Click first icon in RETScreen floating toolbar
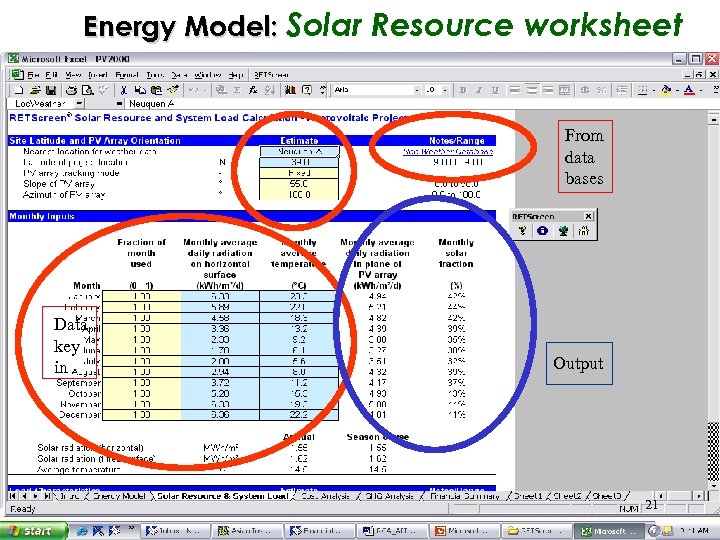The image size is (720, 540). tap(522, 231)
